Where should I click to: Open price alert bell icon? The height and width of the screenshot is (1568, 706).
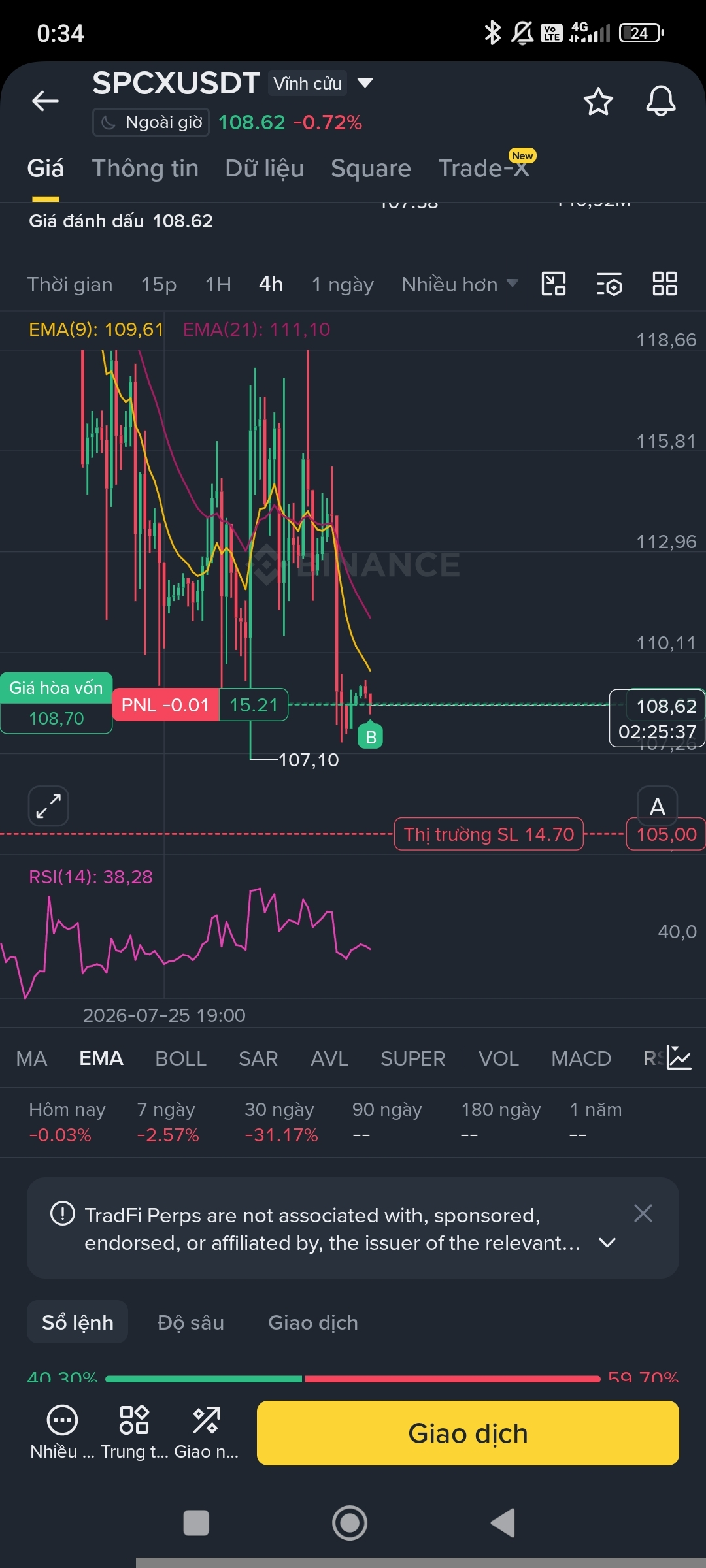click(661, 101)
